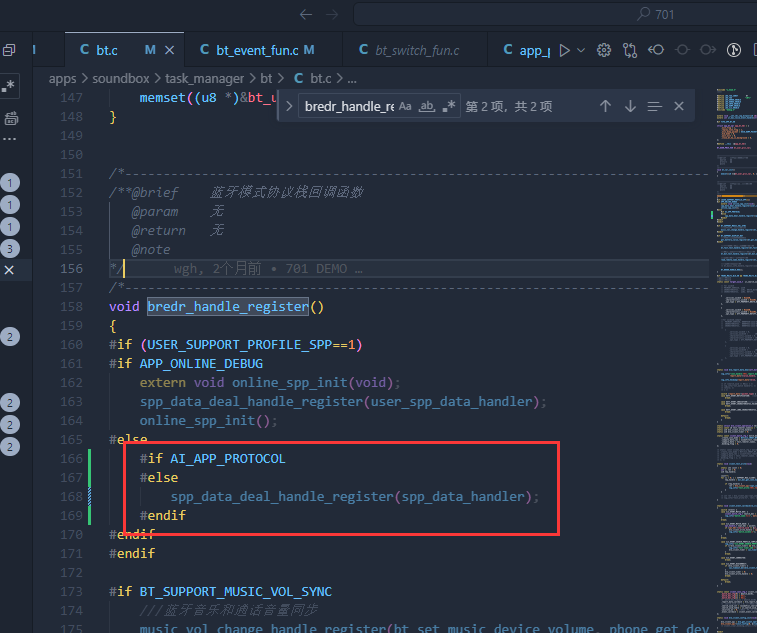
Task: Click the #endif on line 171
Action: [x=132, y=554]
